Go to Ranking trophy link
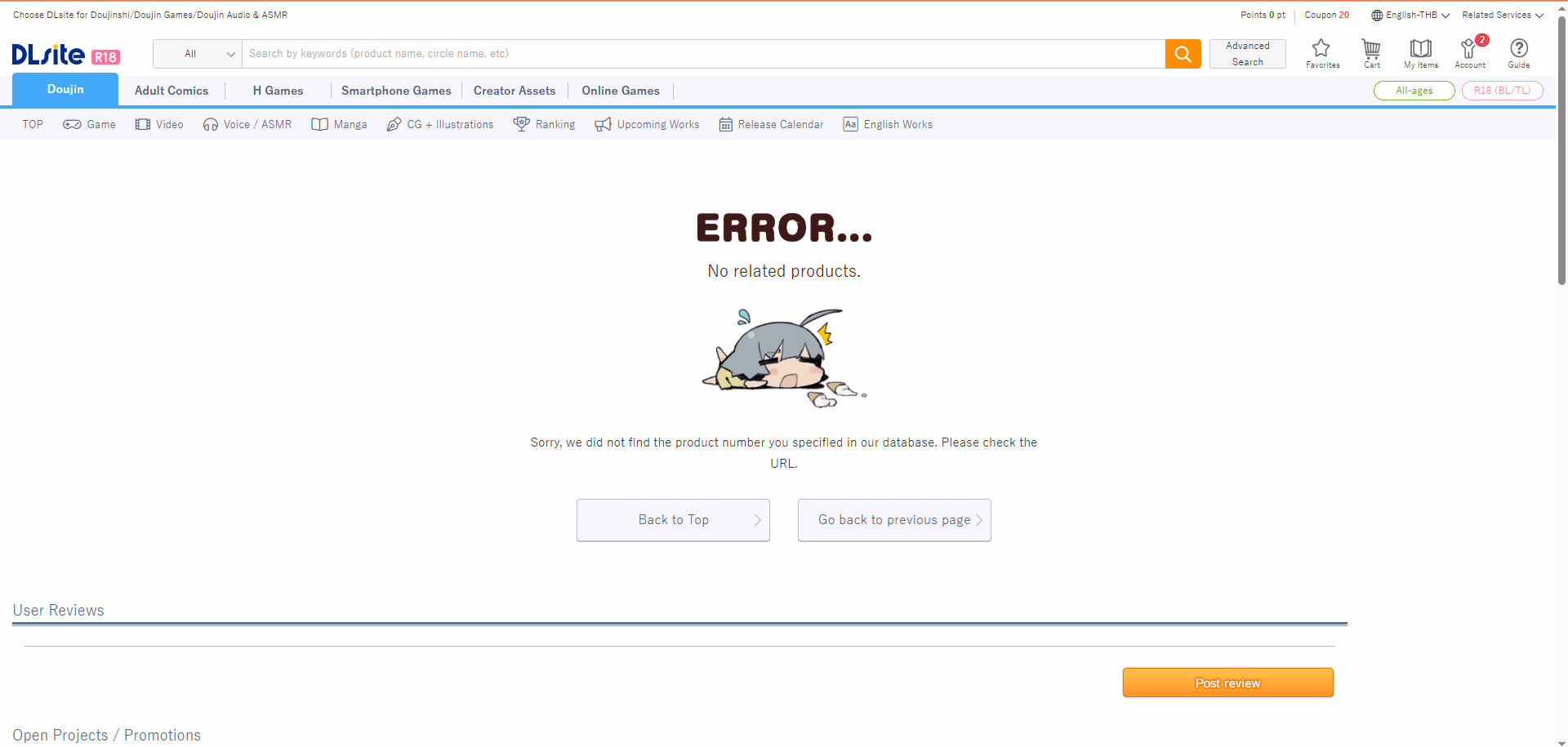The width and height of the screenshot is (1568, 747). point(544,124)
